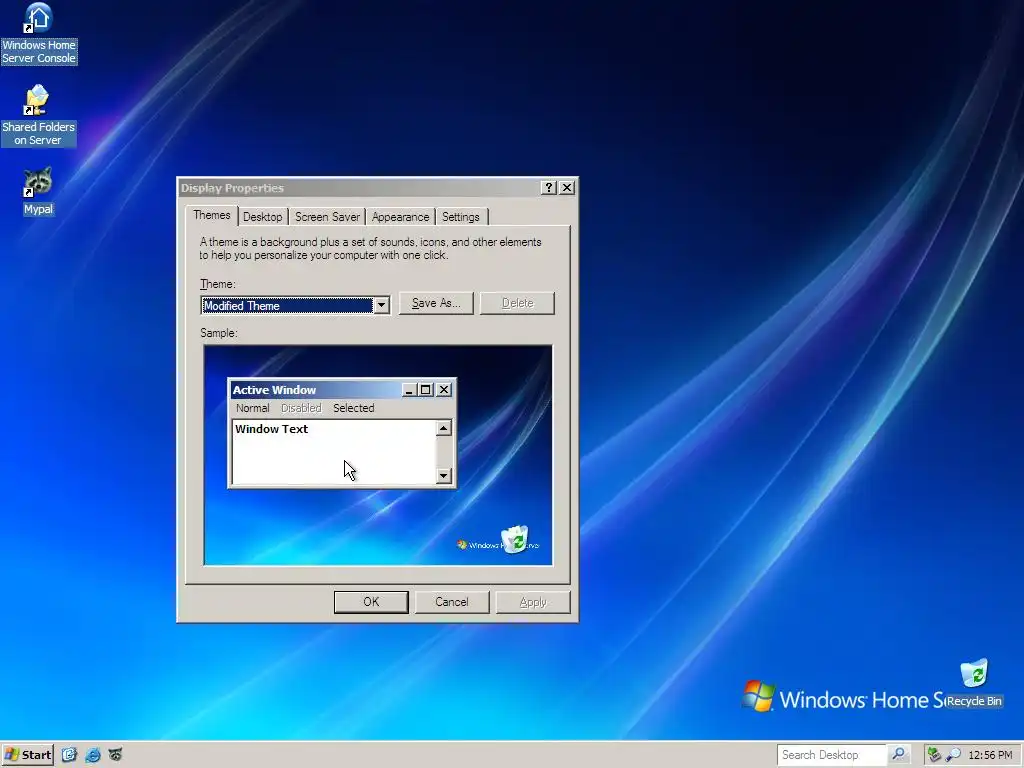The height and width of the screenshot is (768, 1024).
Task: Click sample window's maximize button
Action: click(426, 390)
